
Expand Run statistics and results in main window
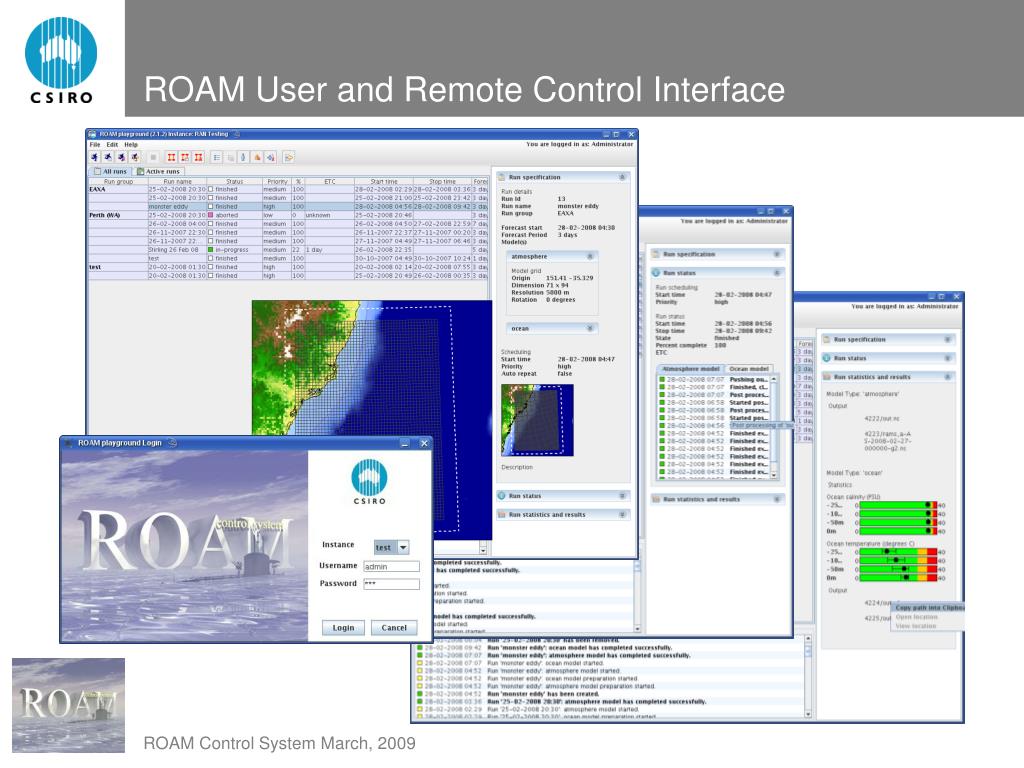pyautogui.click(x=622, y=515)
